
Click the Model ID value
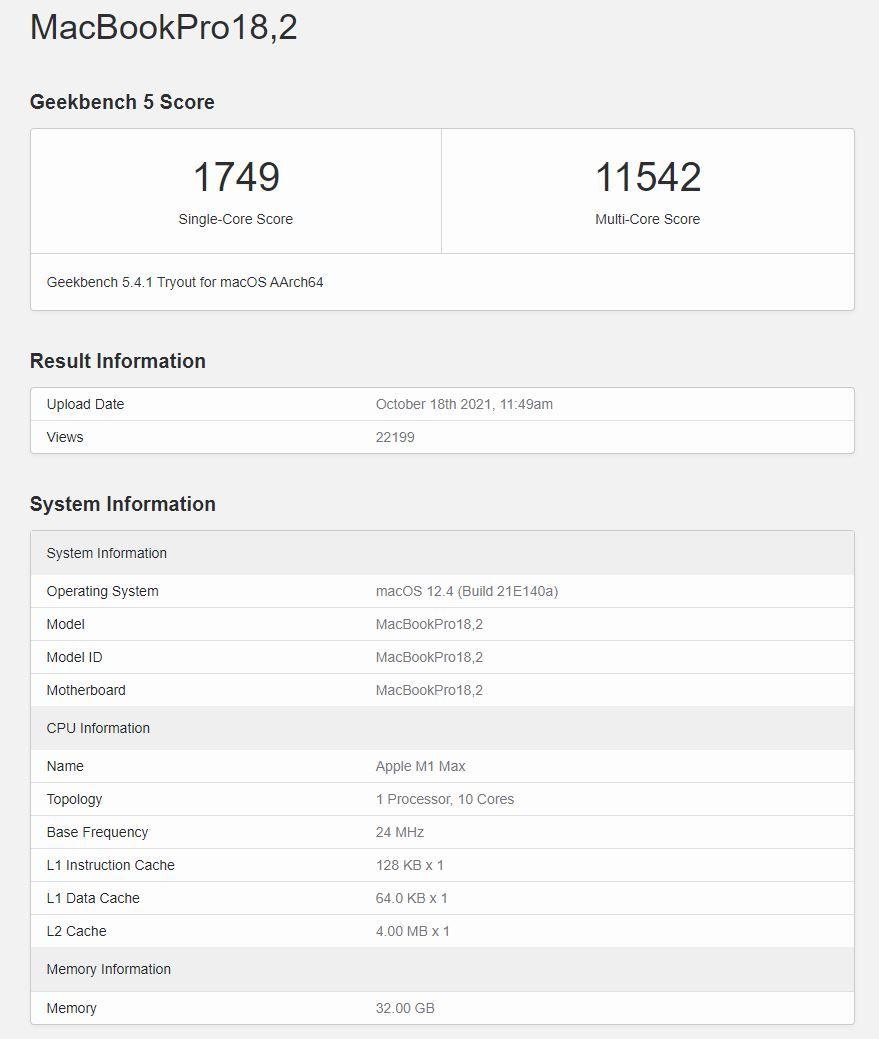(x=427, y=657)
